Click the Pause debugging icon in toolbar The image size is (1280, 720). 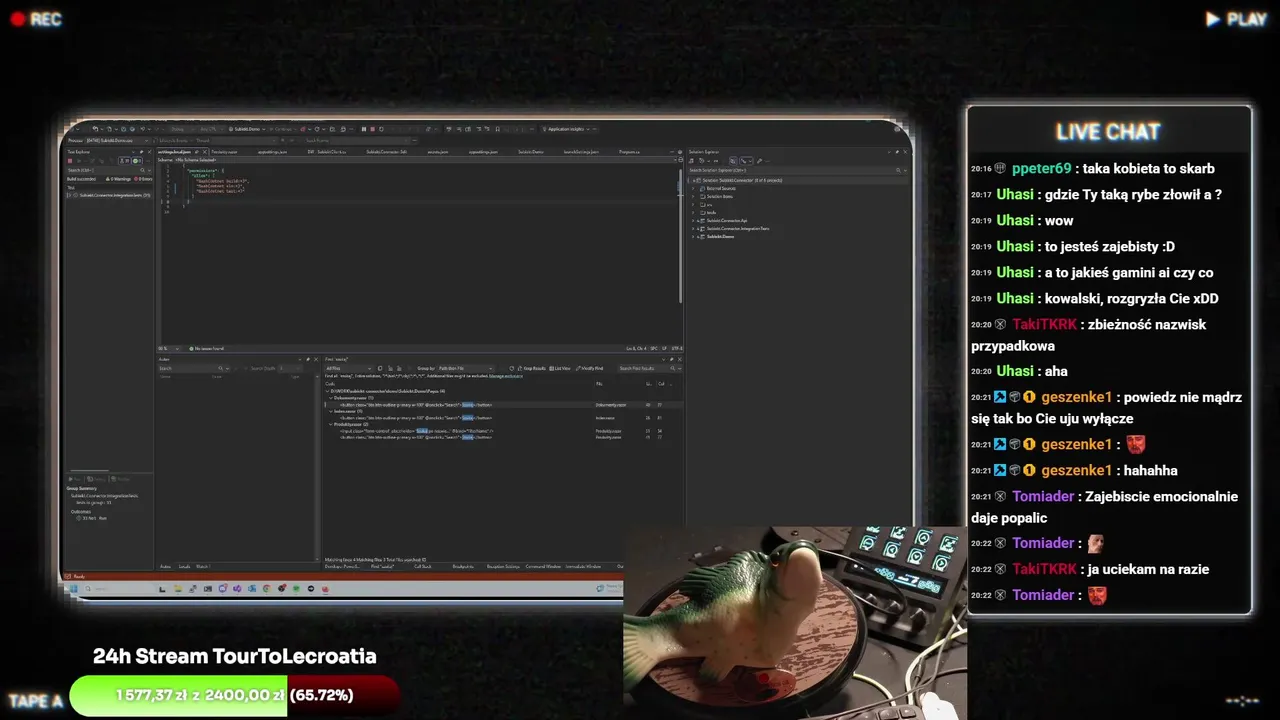(363, 129)
